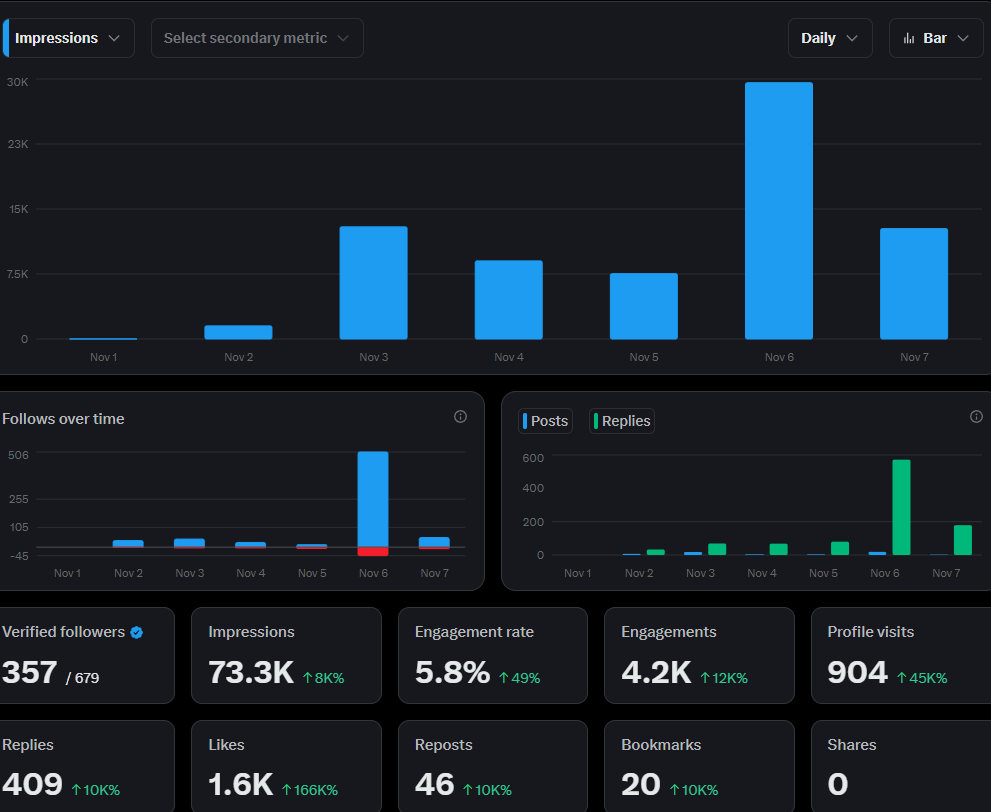Screen dimensions: 991x812
Task: Open the Impressions primary metric dropdown
Action: pos(68,38)
